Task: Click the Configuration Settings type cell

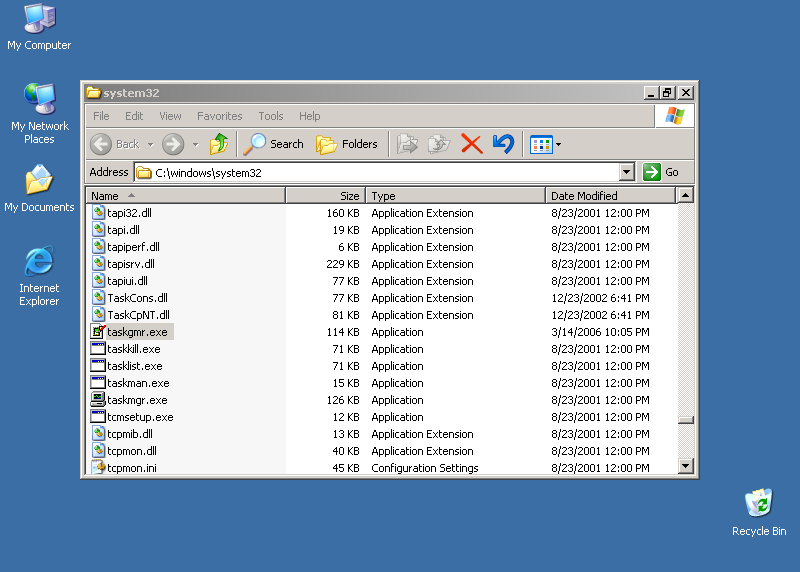Action: coord(424,468)
